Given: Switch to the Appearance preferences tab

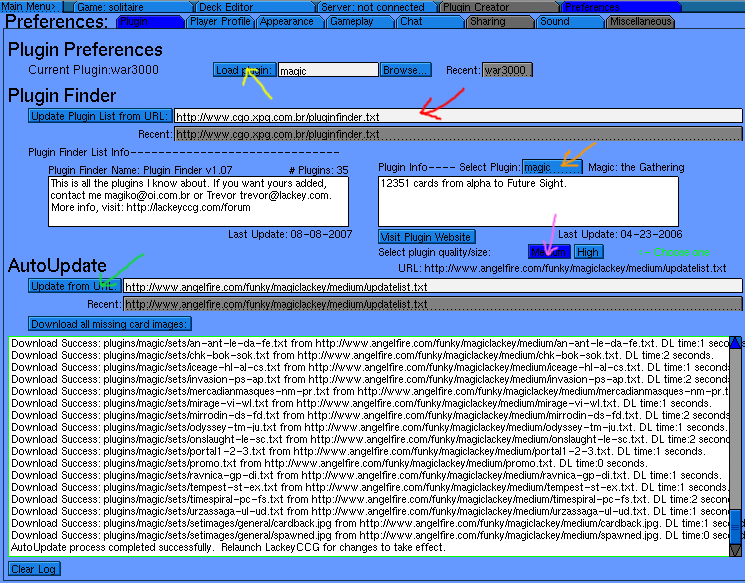Looking at the screenshot, I should click(287, 21).
